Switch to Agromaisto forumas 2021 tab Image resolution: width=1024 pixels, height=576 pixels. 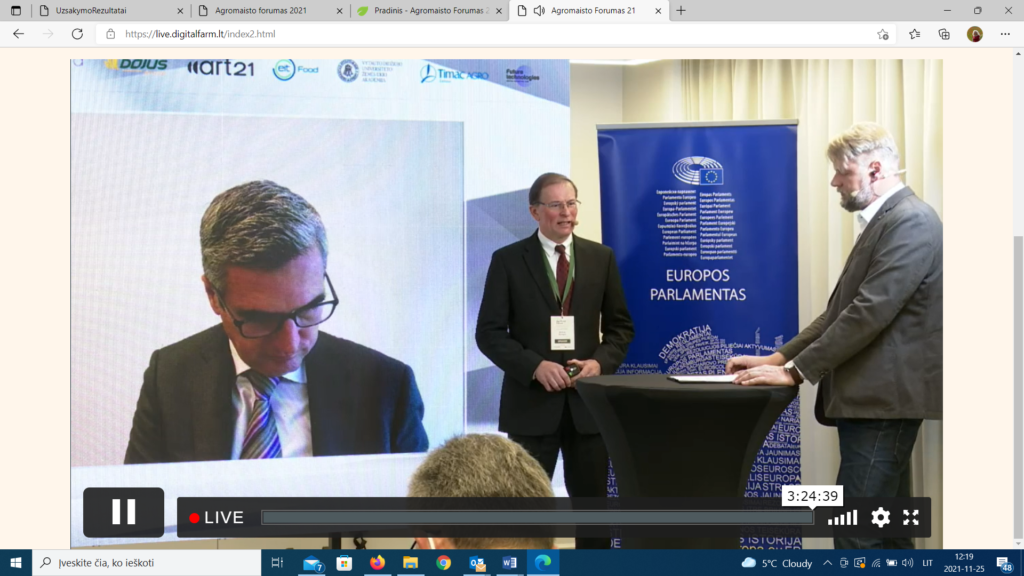pyautogui.click(x=270, y=10)
